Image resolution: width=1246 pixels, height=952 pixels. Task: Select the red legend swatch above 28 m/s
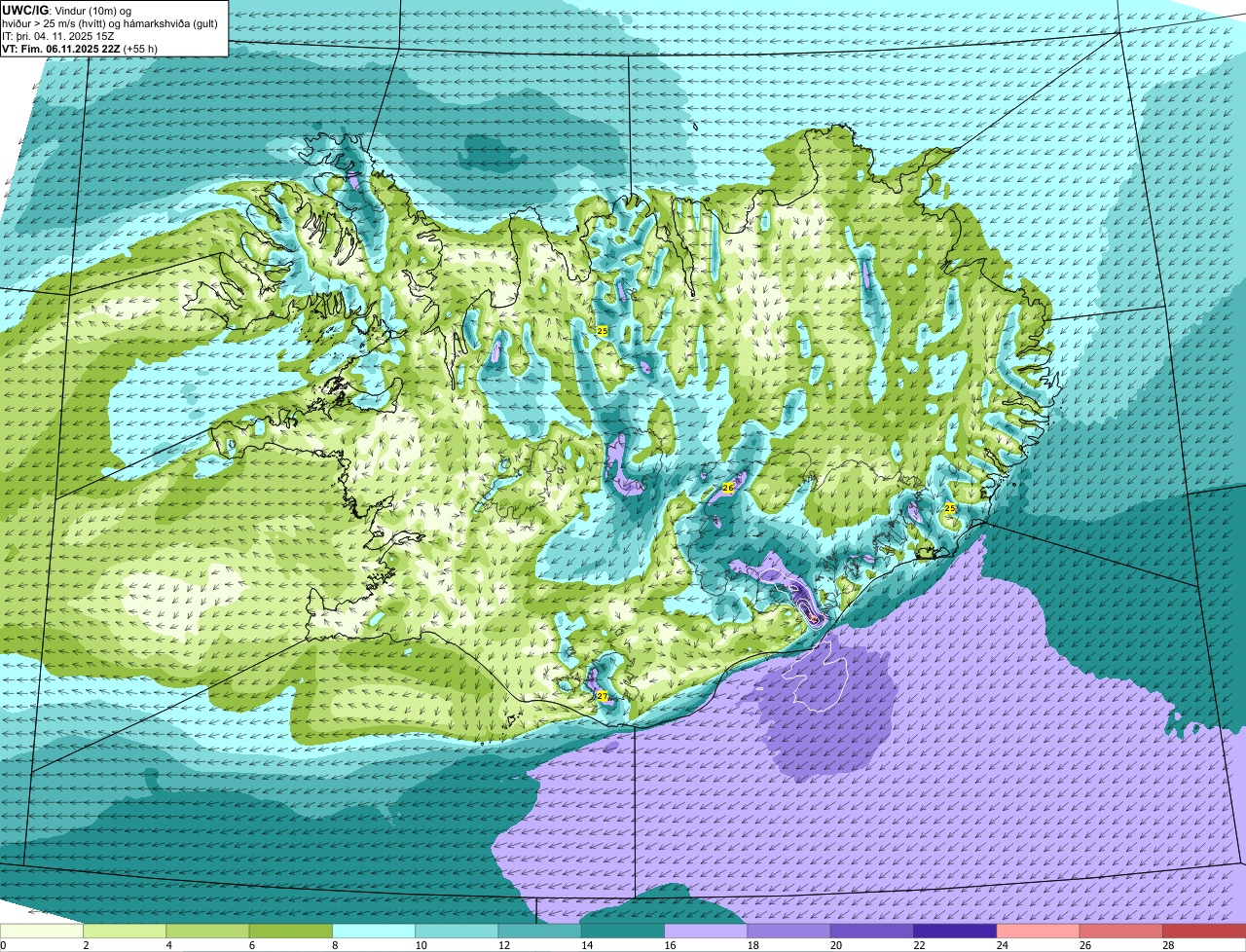pos(1204,931)
